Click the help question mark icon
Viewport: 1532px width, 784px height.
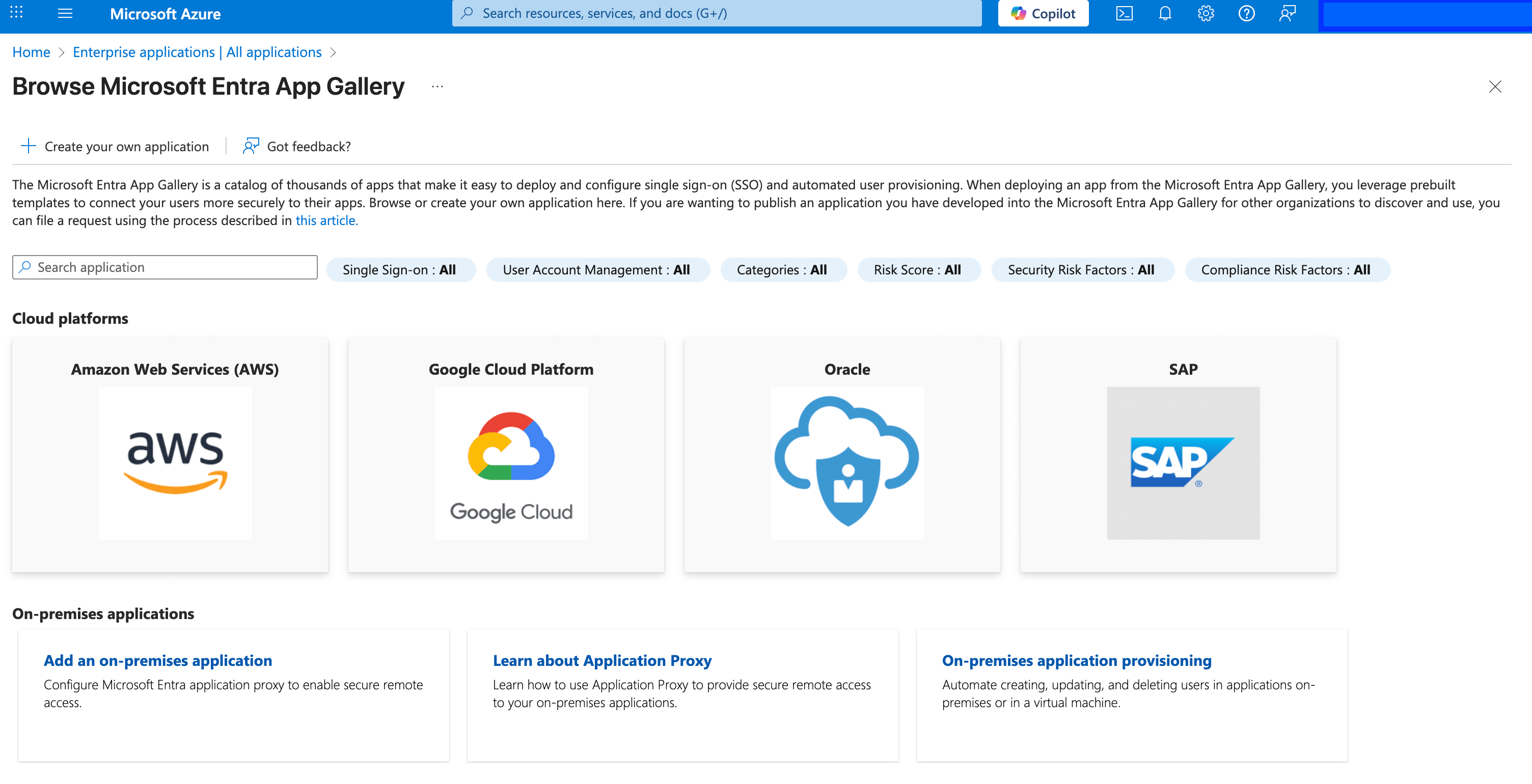(x=1246, y=14)
